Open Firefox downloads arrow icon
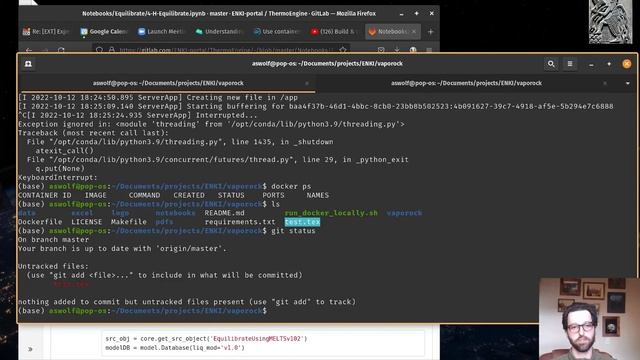The width and height of the screenshot is (640, 360). pyautogui.click(x=397, y=50)
